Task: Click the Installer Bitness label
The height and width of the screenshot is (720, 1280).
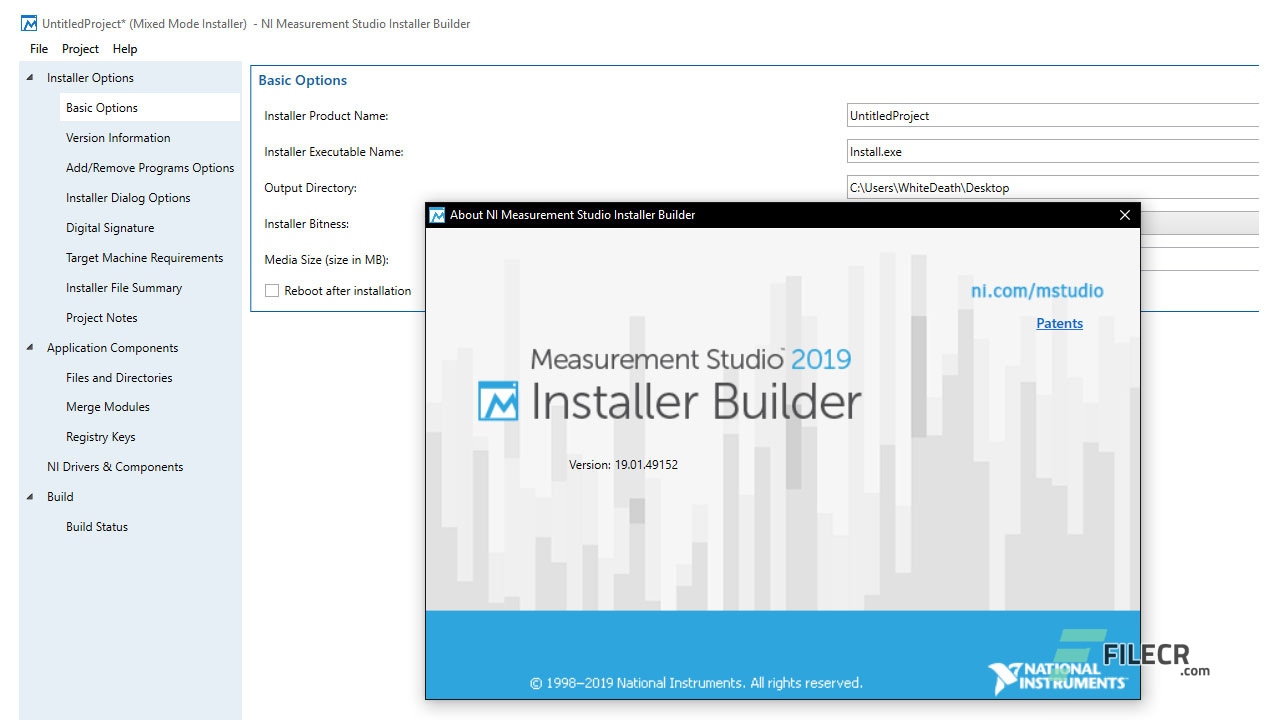Action: pyautogui.click(x=307, y=224)
